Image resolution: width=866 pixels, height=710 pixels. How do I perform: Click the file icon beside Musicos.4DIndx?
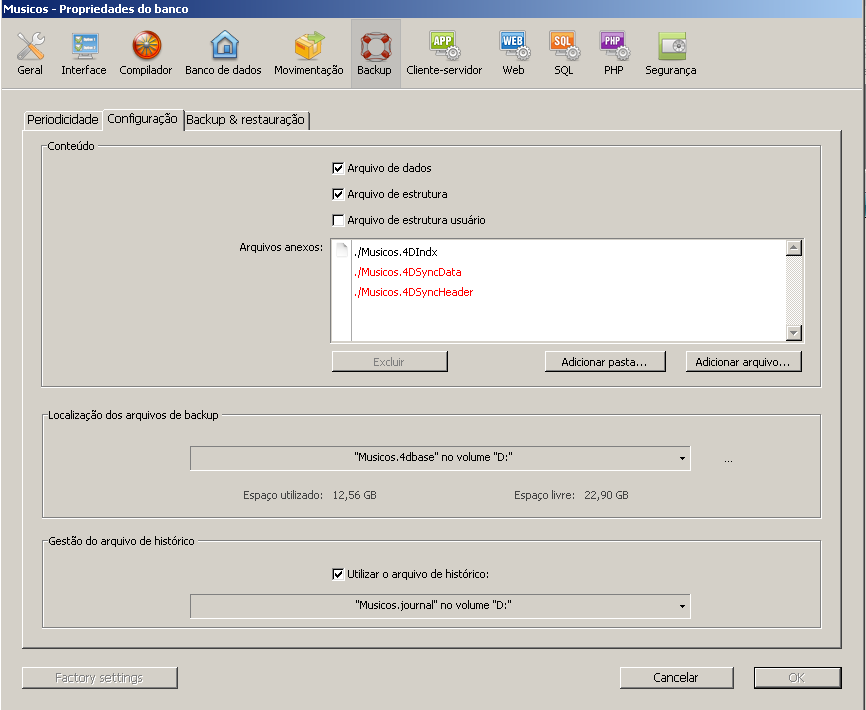click(x=342, y=251)
